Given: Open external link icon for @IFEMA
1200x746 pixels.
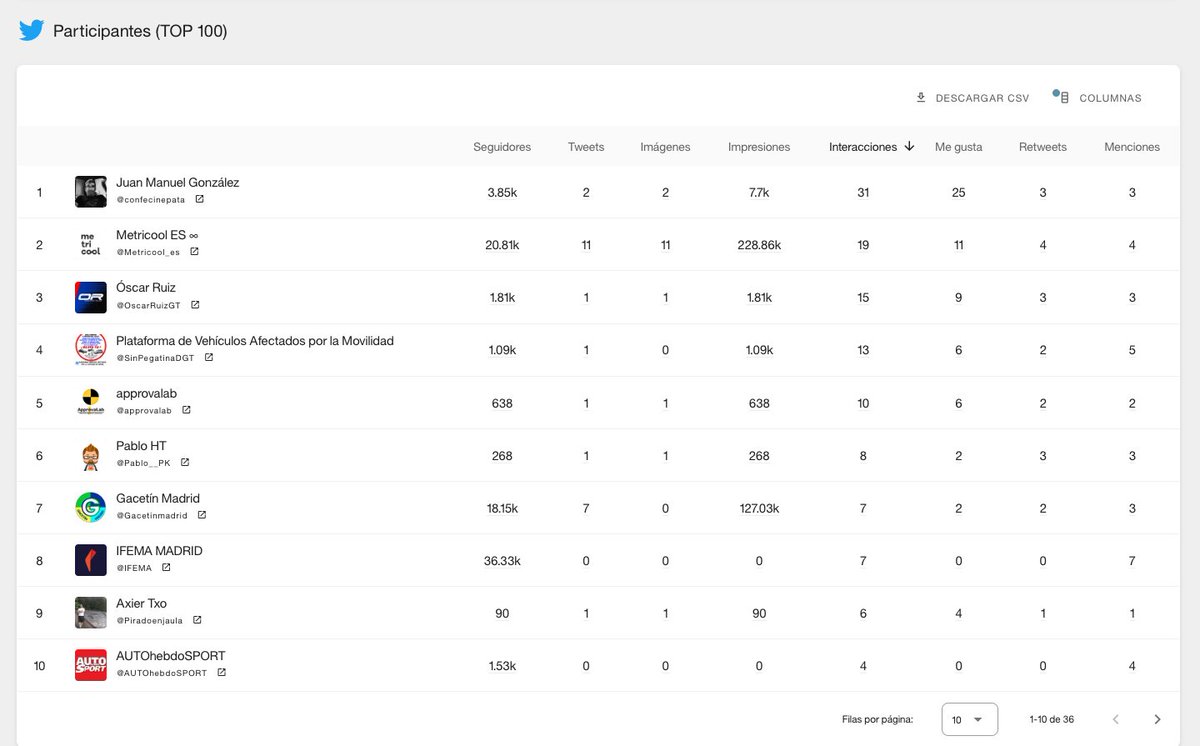Looking at the screenshot, I should tap(166, 567).
